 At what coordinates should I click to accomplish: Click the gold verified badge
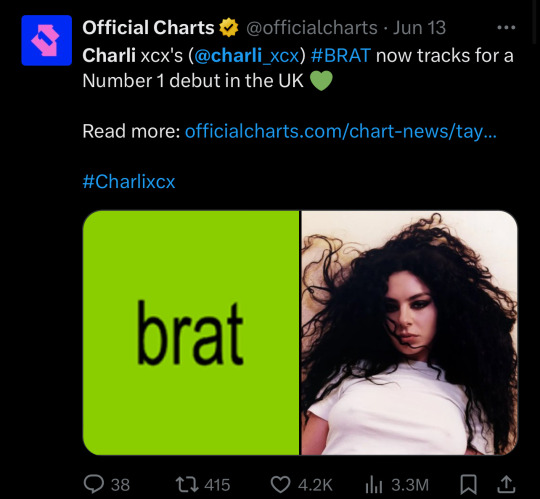[229, 28]
